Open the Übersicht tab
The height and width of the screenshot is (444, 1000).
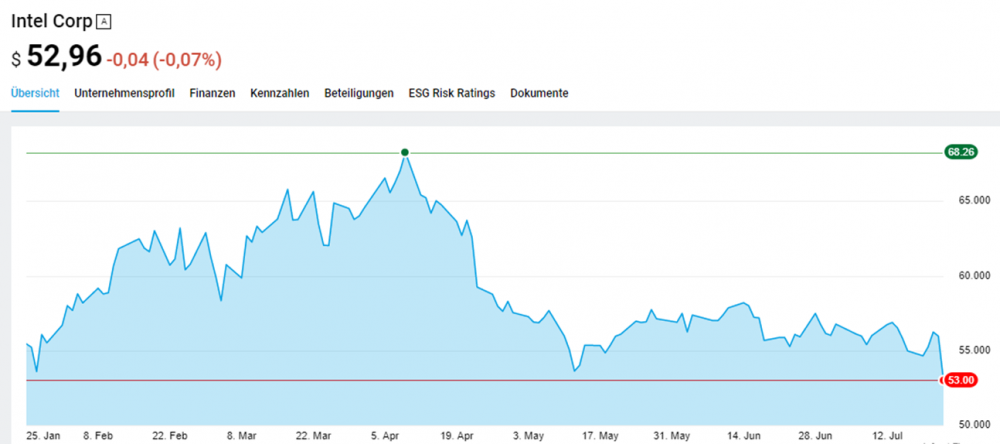tap(35, 93)
